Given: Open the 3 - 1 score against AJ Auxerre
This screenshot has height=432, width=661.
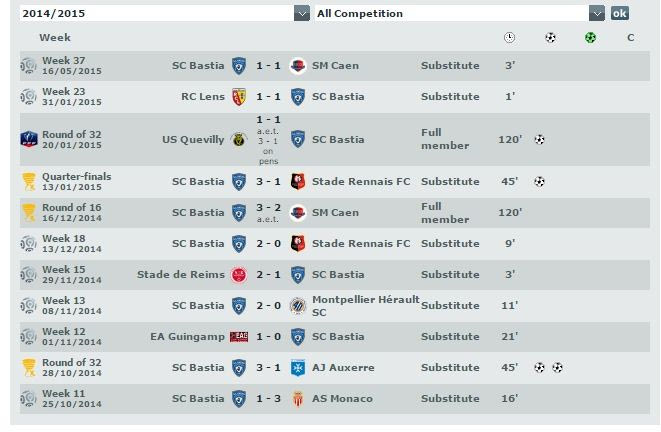Looking at the screenshot, I should 268,367.
